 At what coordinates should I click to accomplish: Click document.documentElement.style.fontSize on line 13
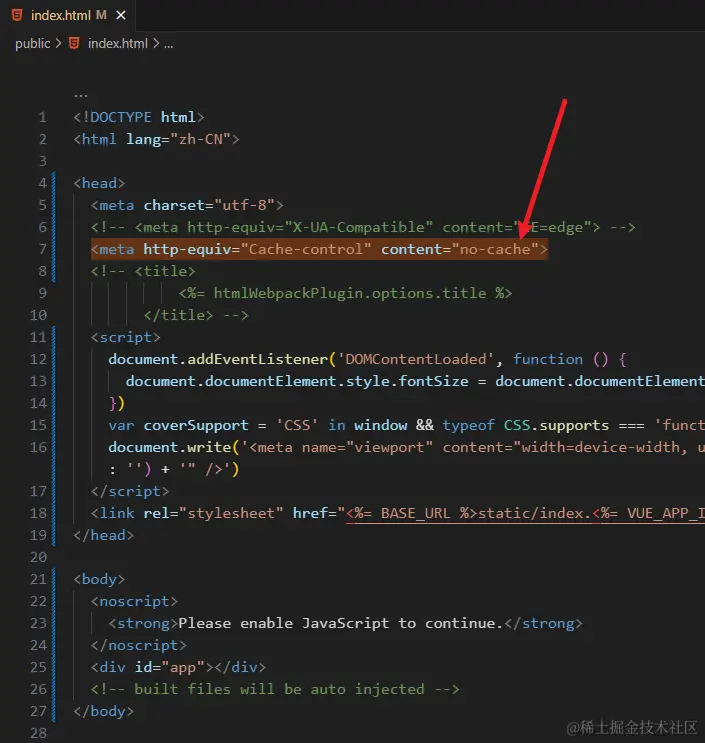[297, 381]
